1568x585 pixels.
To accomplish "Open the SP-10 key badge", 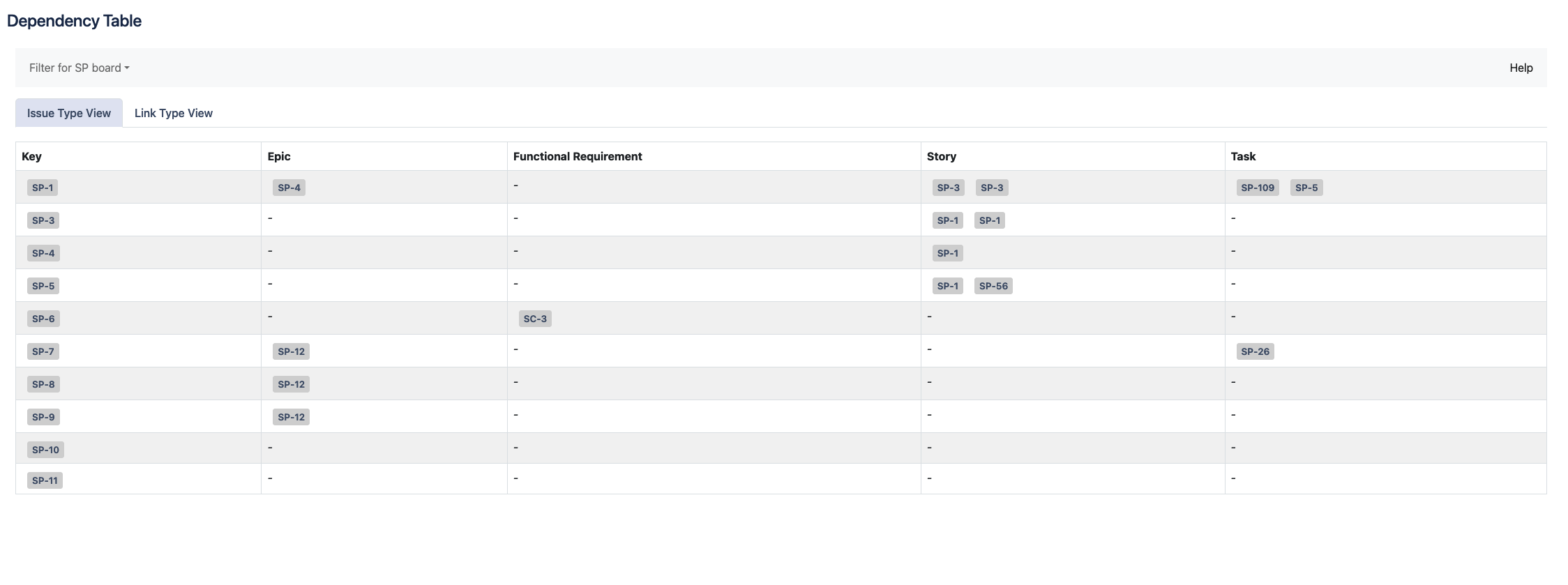I will [45, 450].
